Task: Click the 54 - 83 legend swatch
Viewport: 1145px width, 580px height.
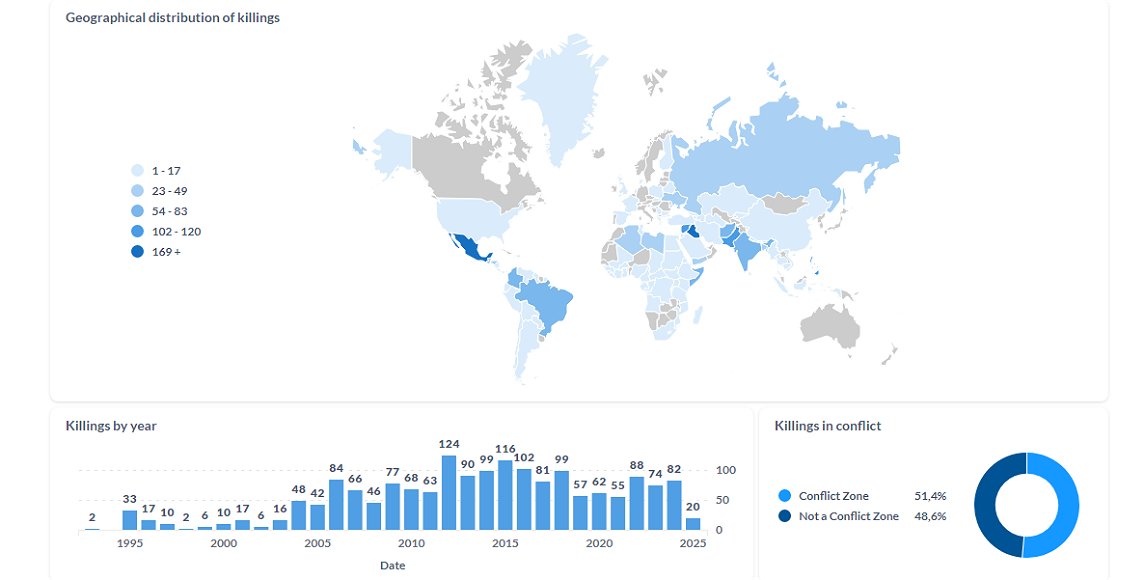Action: 137,211
